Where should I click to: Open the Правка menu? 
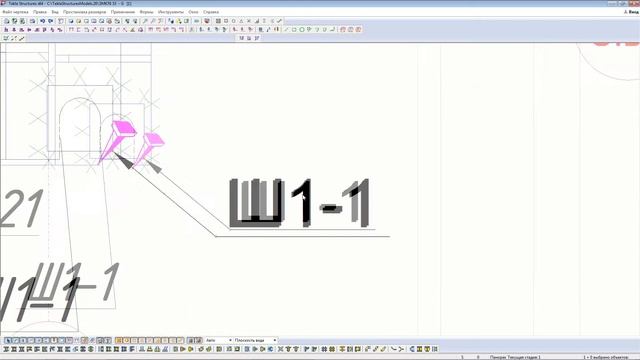(x=40, y=12)
